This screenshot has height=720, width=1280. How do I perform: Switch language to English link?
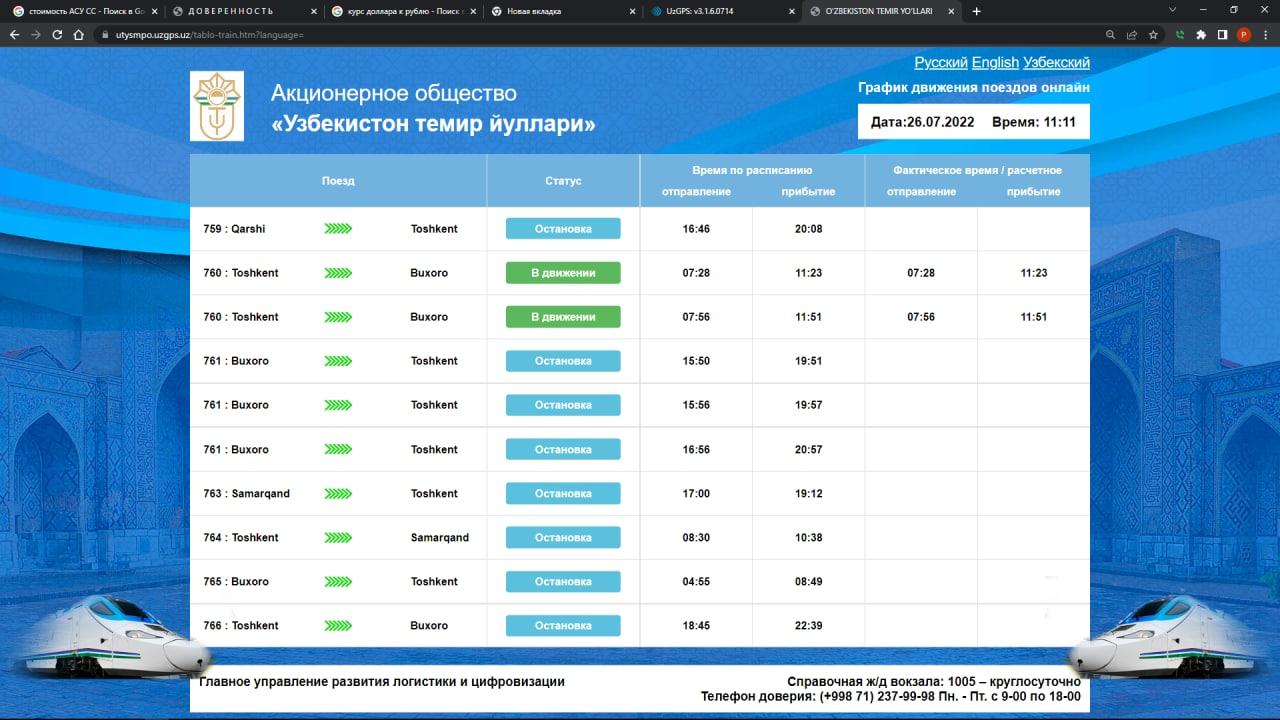tap(994, 62)
